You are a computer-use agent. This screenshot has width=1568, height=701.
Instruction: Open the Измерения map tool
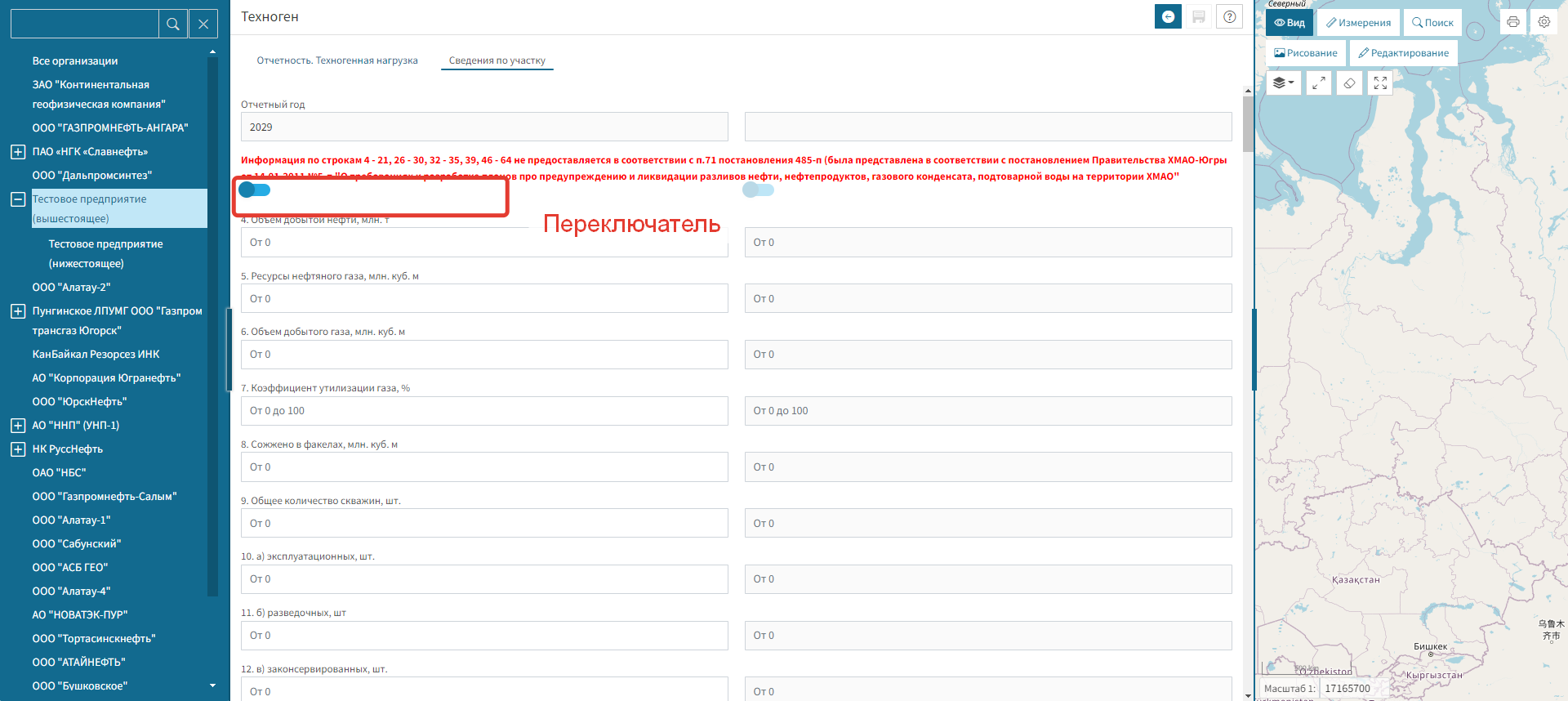pos(1358,23)
